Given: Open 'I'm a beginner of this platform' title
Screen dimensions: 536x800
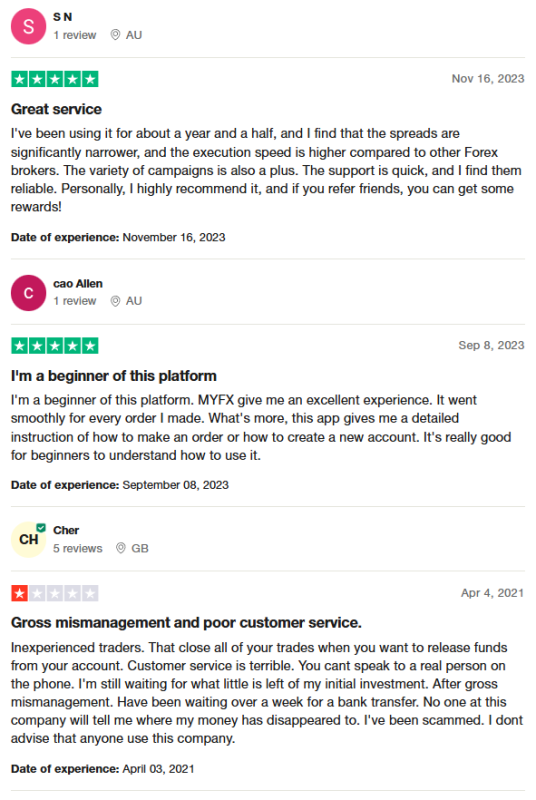Looking at the screenshot, I should 114,376.
